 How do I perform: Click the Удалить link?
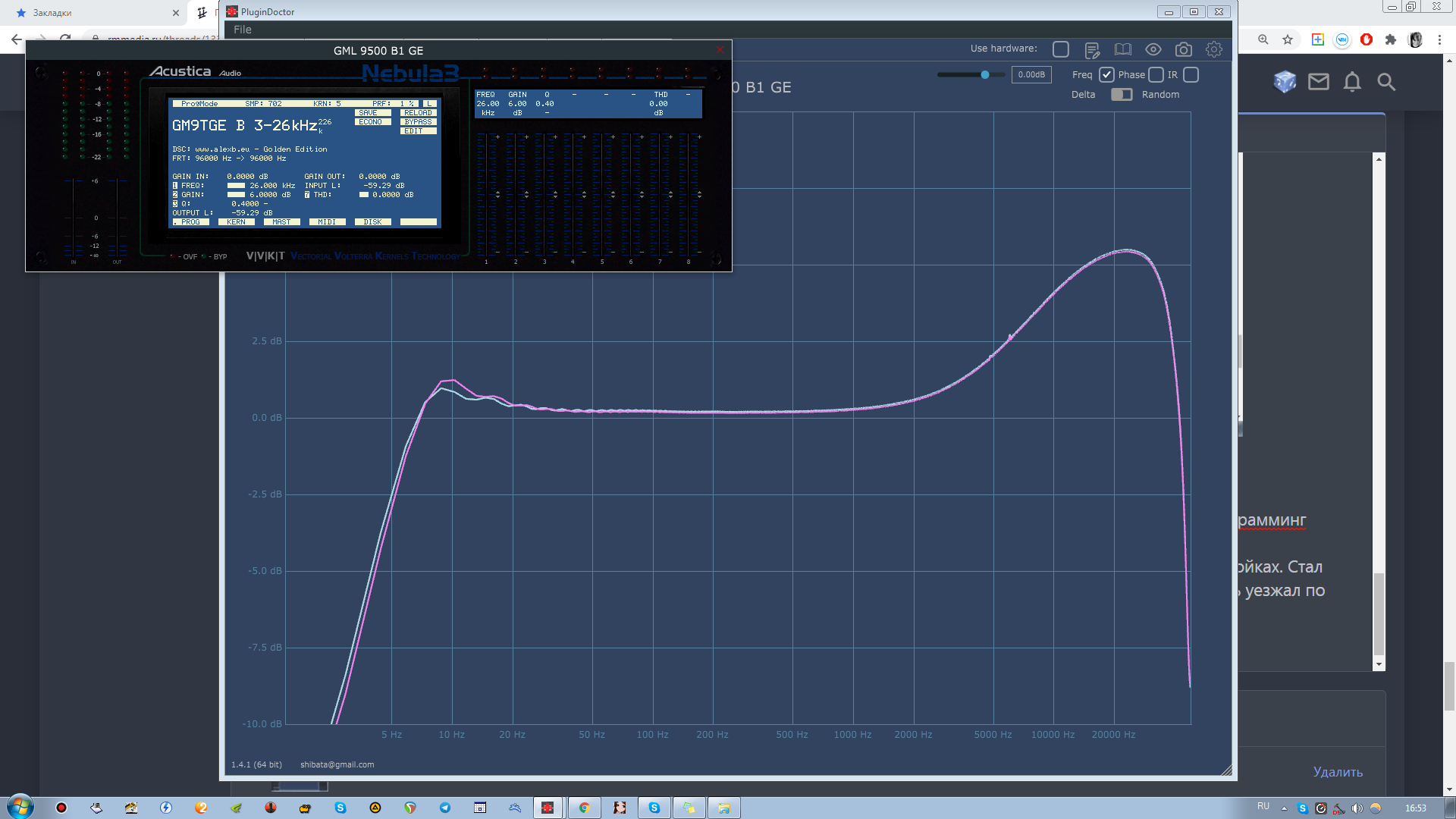tap(1338, 772)
